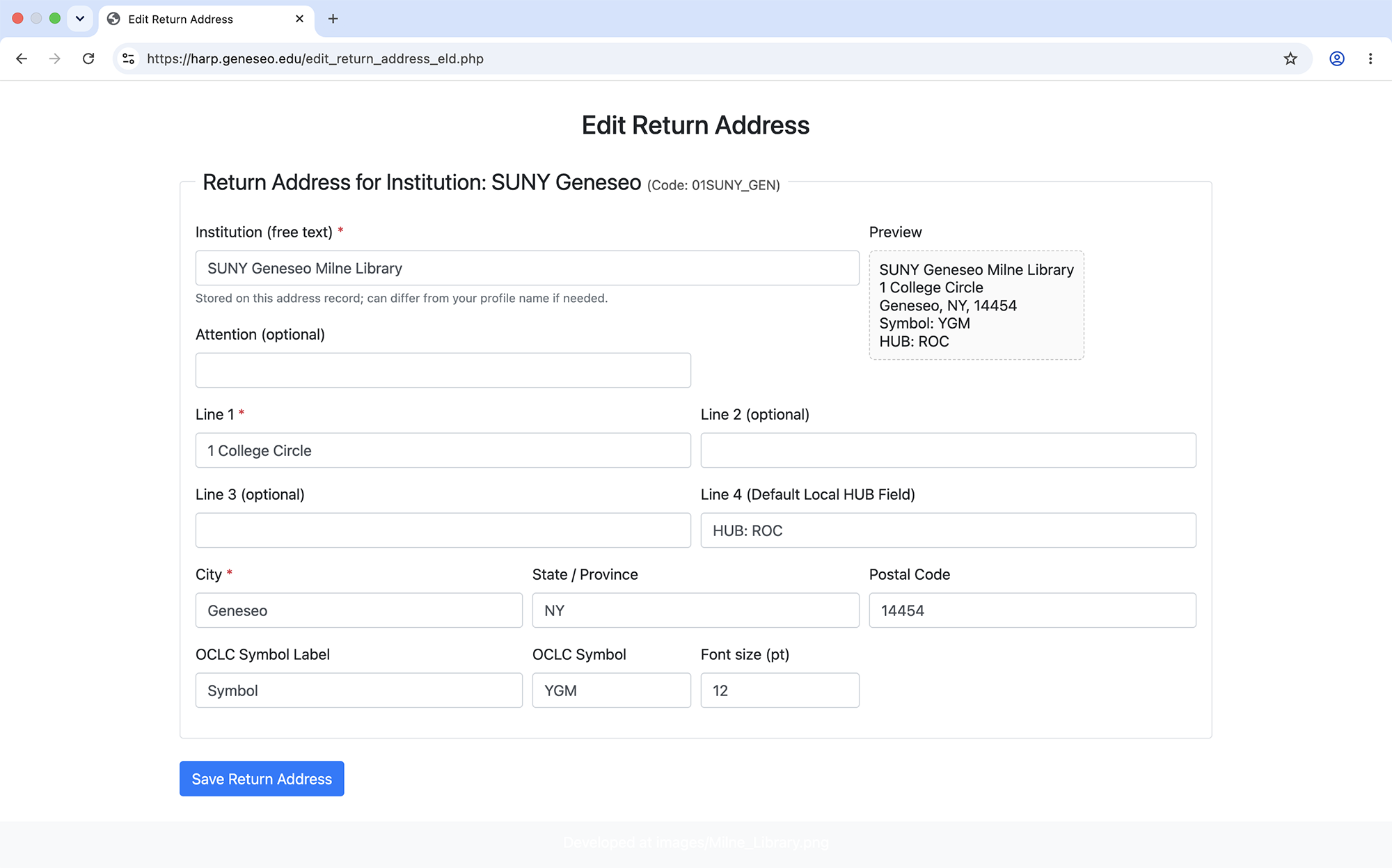Minimize the browser window

[x=36, y=19]
